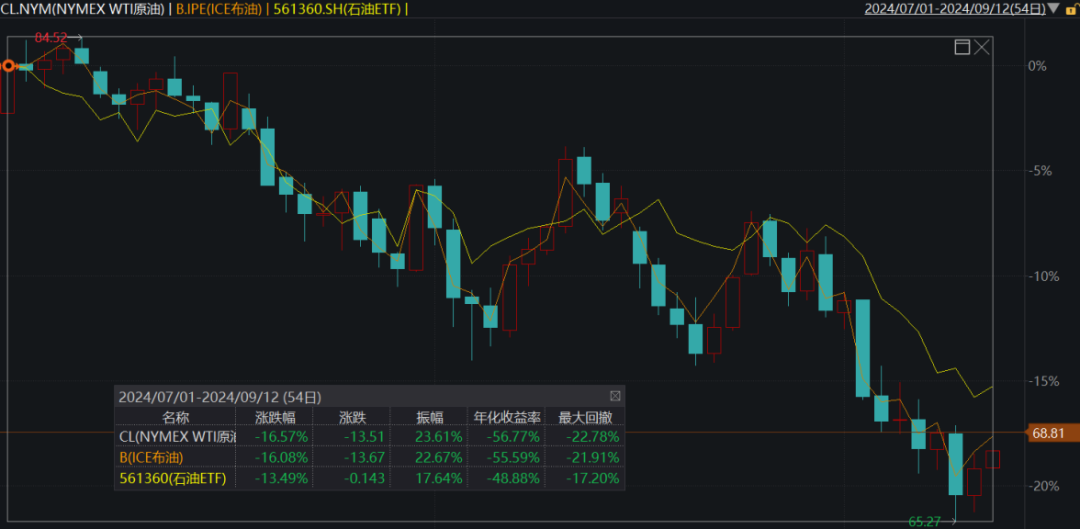Click the -17.20% max drawdown cell

(x=592, y=478)
